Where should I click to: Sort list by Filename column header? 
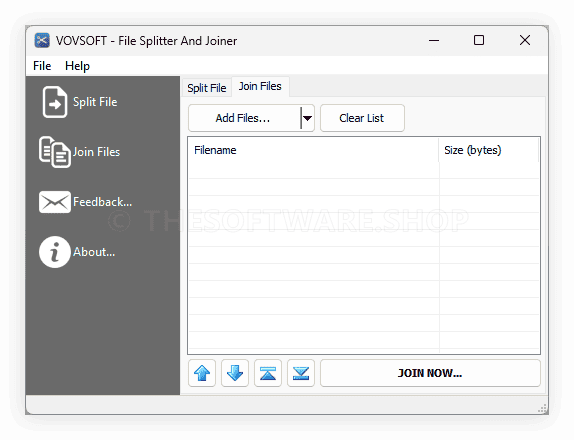(313, 150)
